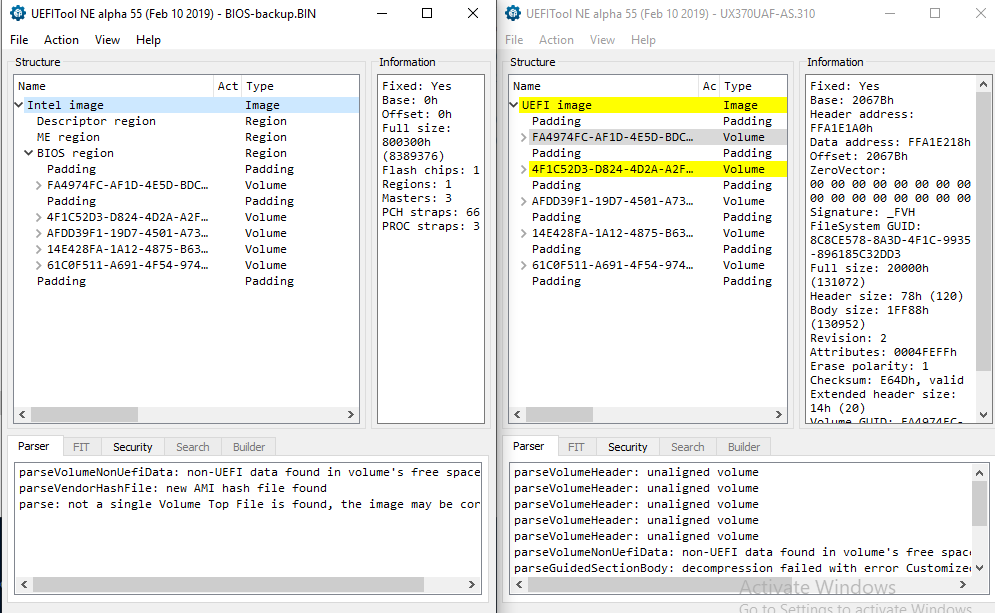Collapse the UEFI image tree node

[514, 105]
